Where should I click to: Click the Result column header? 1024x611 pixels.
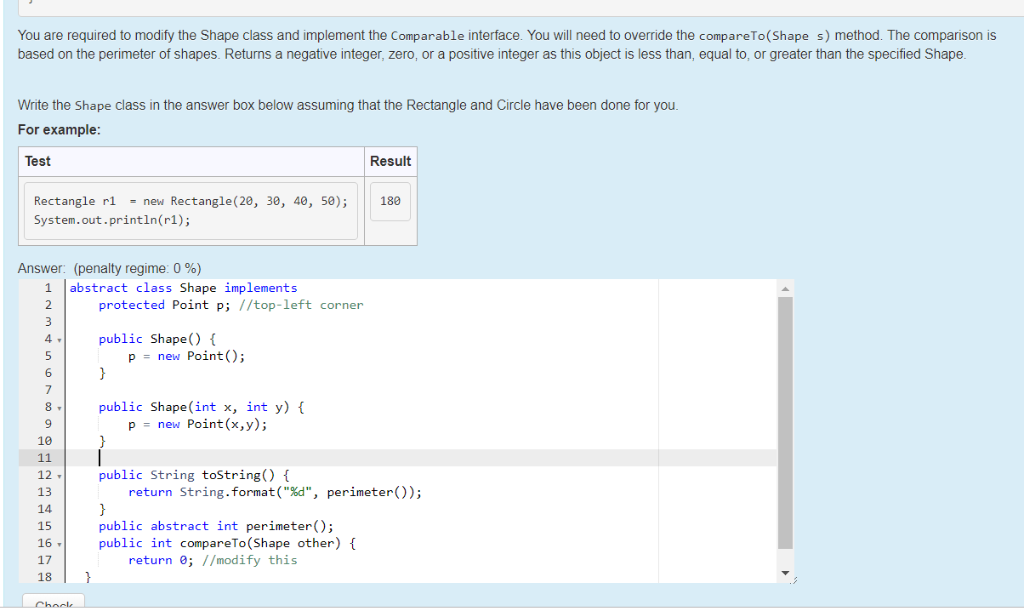390,161
